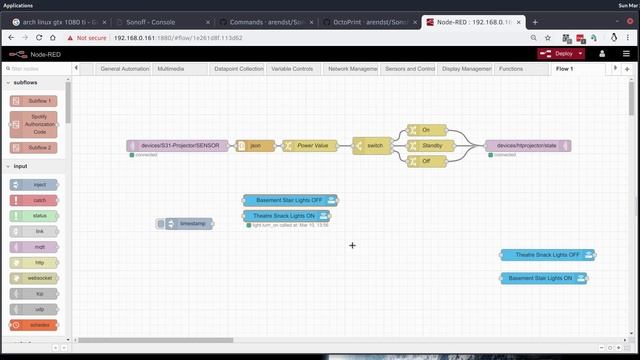Switch to General Automation flow tab
Image resolution: width=640 pixels, height=360 pixels.
click(123, 69)
